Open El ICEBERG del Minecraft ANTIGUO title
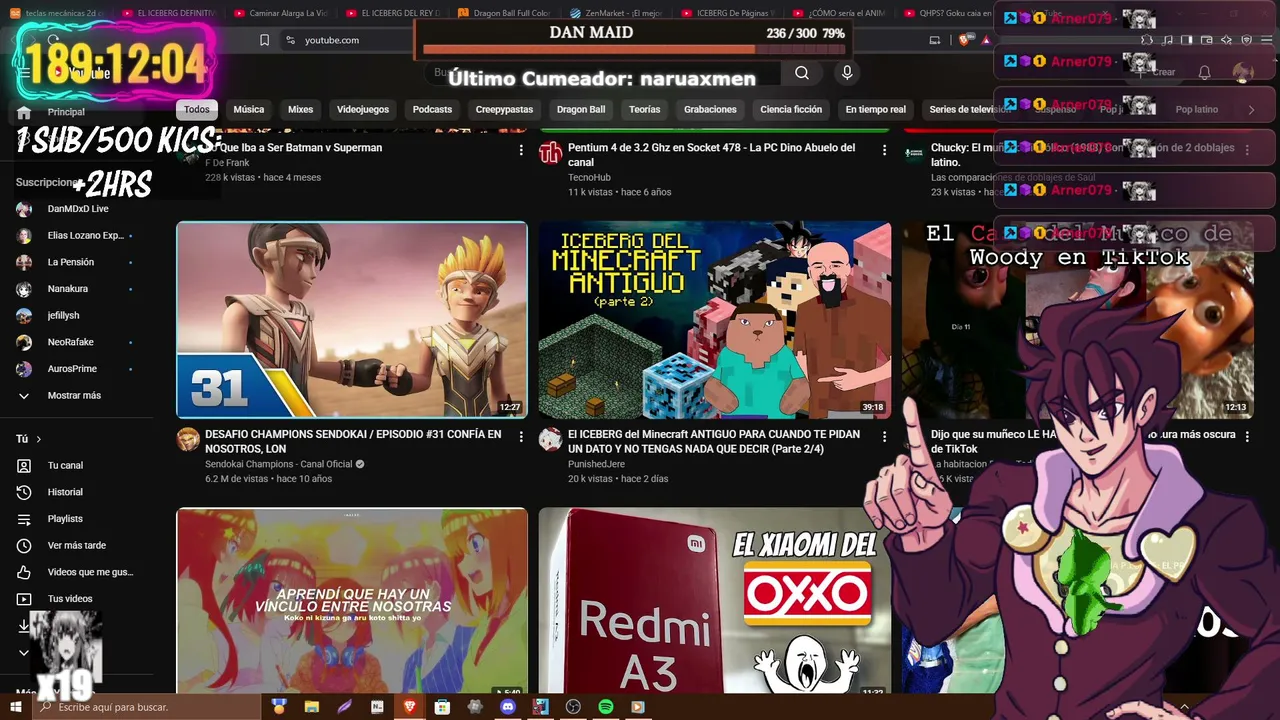 [713, 442]
